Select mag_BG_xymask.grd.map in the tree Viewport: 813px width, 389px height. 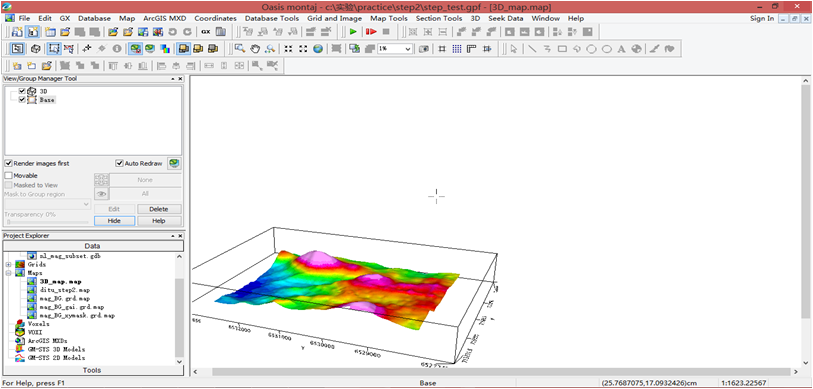pyautogui.click(x=77, y=315)
